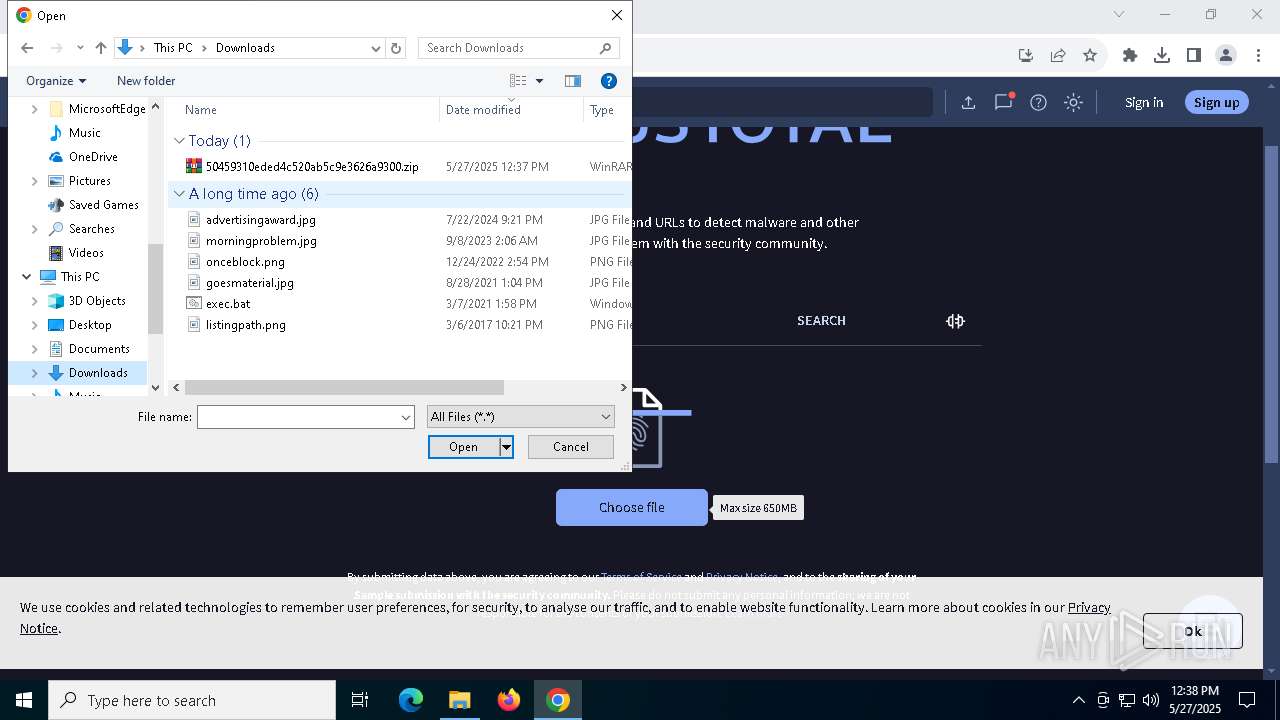Open the view options dropdown arrow

539,81
